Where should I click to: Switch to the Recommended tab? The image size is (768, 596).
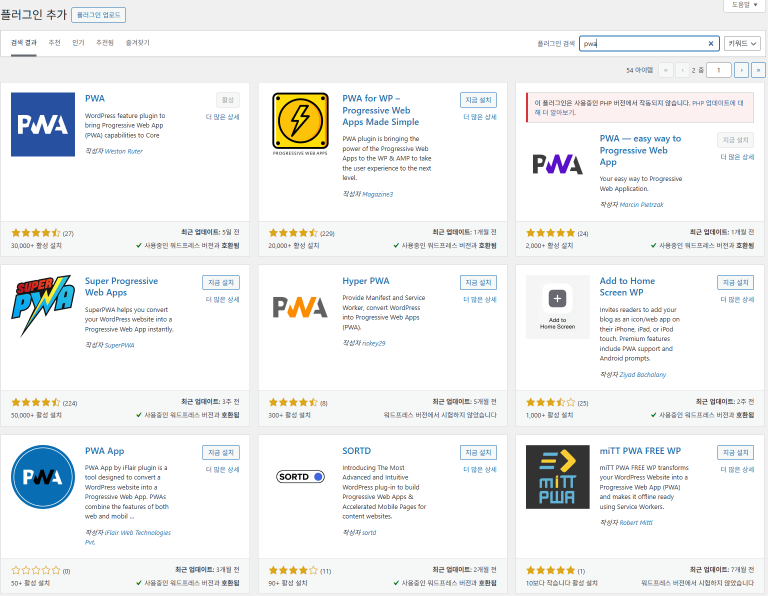tap(105, 43)
